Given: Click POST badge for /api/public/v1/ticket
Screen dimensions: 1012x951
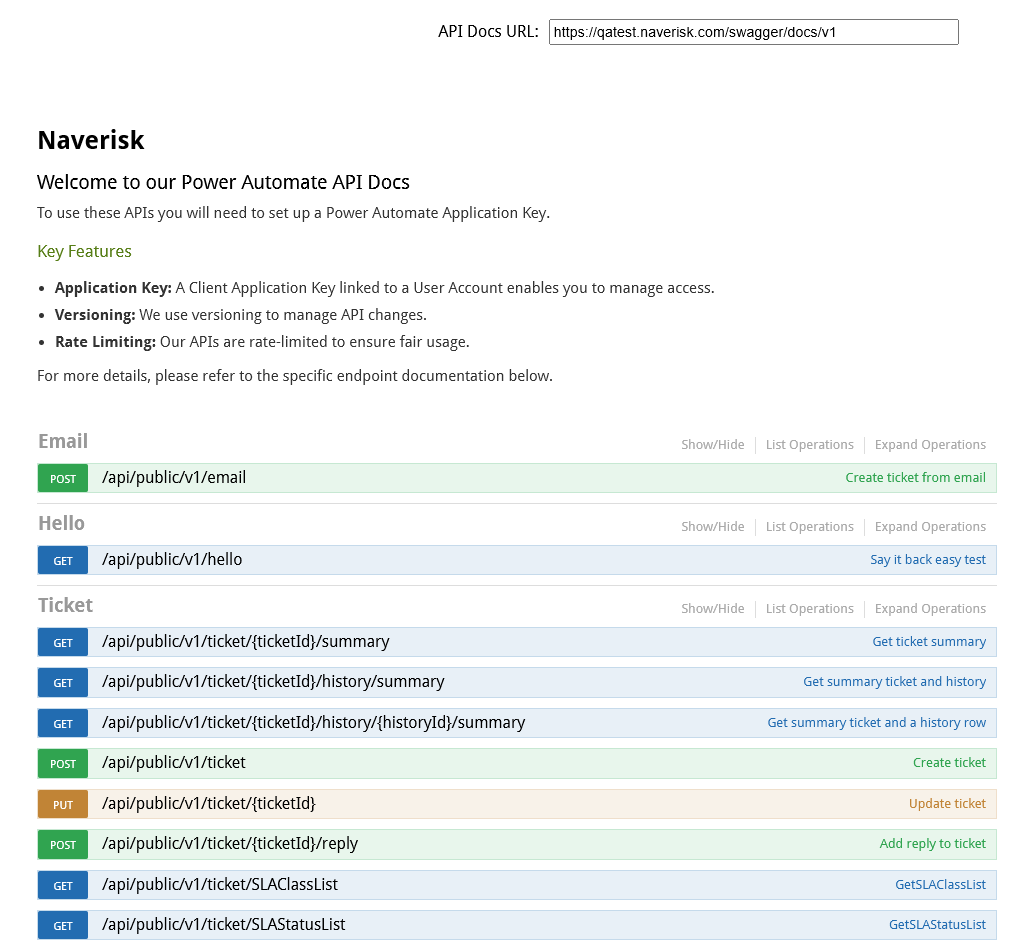Looking at the screenshot, I should tap(63, 763).
